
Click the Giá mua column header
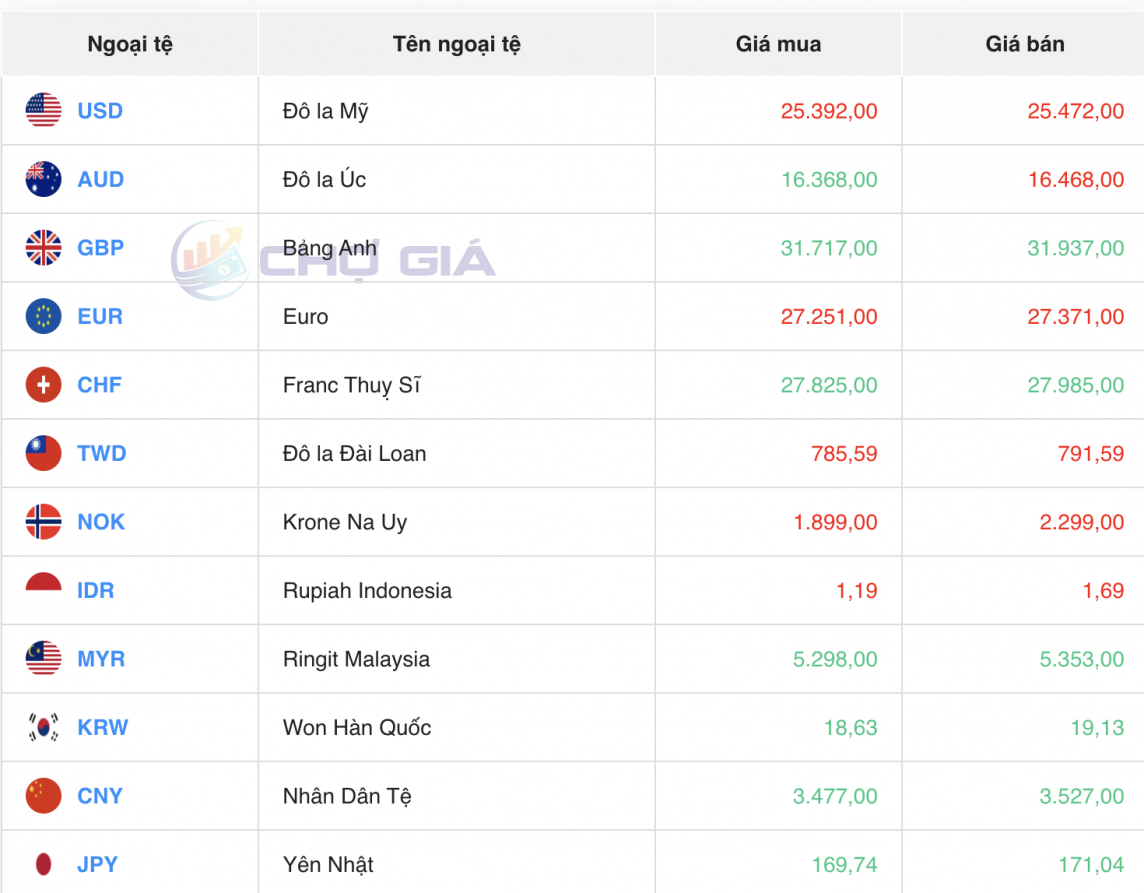coord(778,44)
